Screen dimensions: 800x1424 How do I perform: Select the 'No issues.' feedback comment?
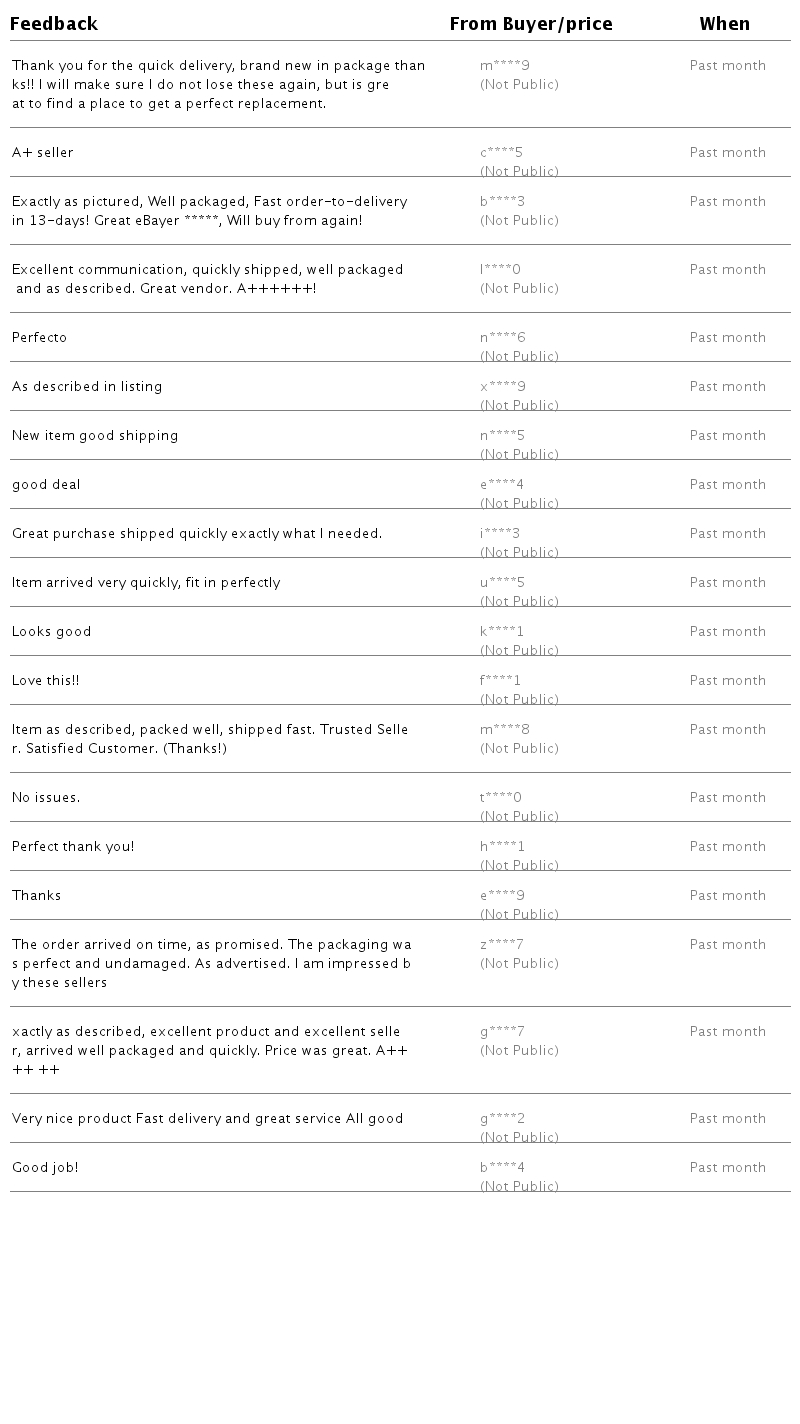(x=46, y=798)
